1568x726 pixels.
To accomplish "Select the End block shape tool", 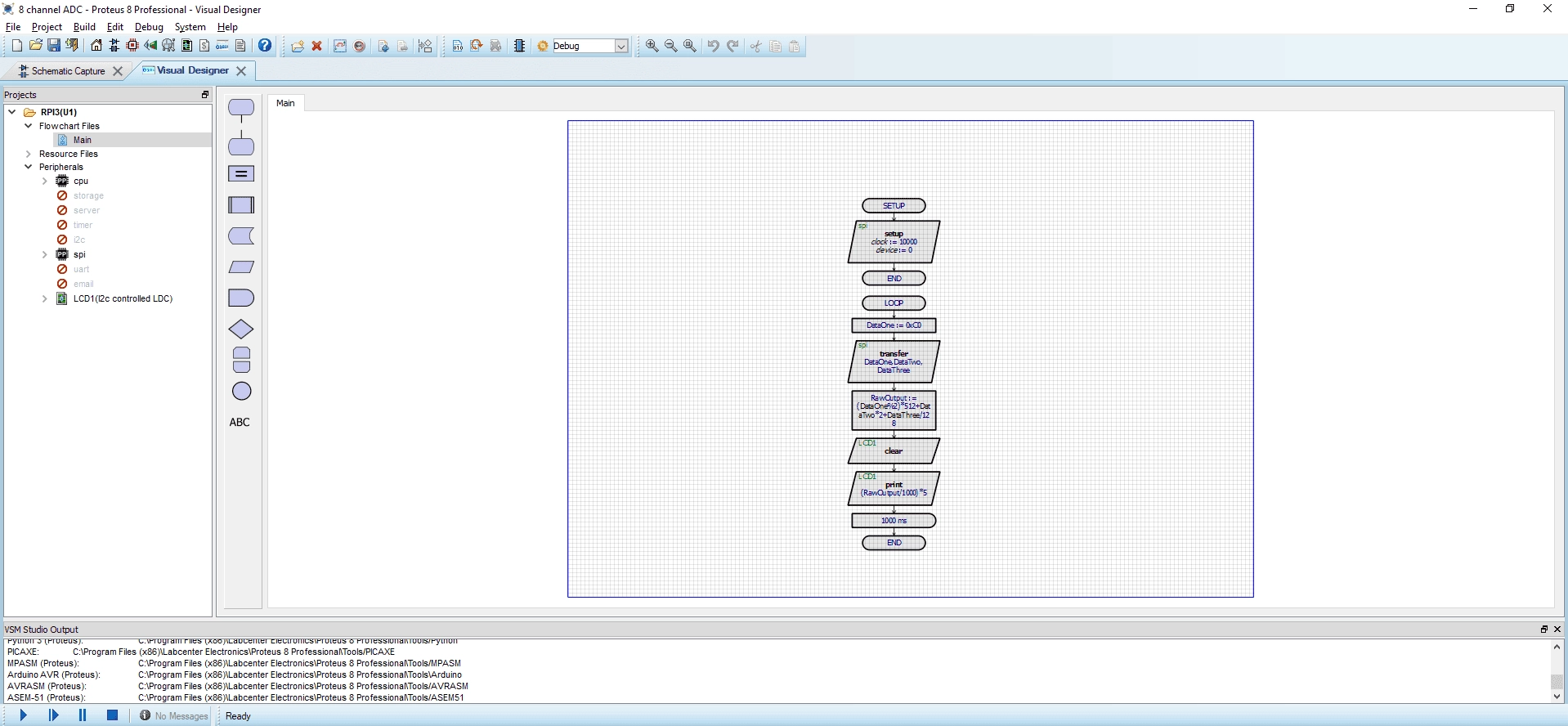I will coord(241,144).
